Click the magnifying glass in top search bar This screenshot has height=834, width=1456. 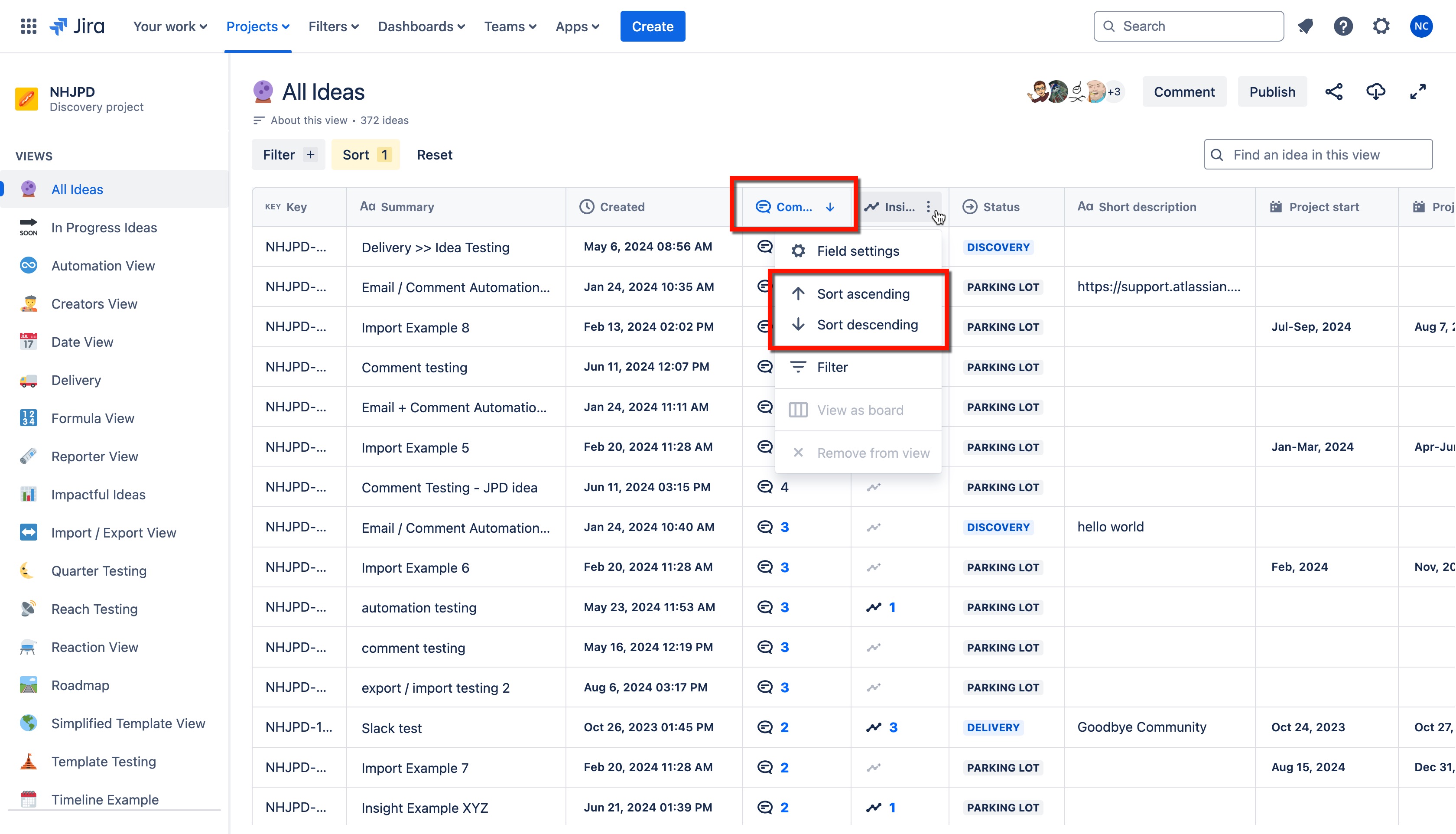pos(1109,26)
